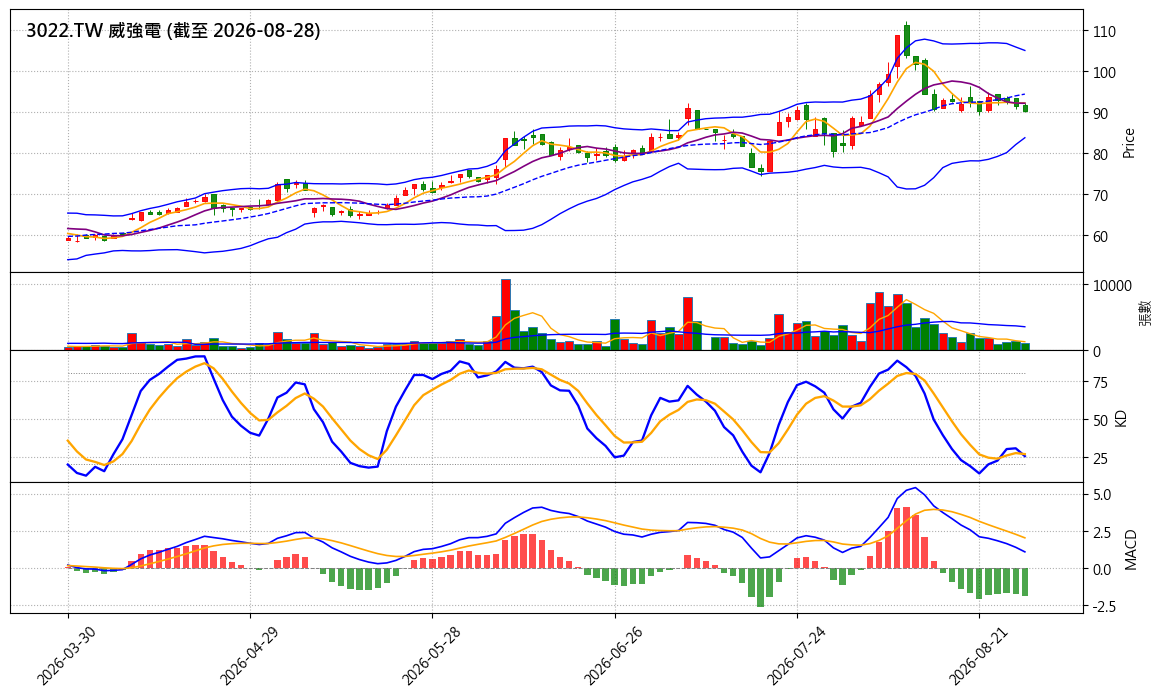Click the KD axis label

[x=1121, y=418]
